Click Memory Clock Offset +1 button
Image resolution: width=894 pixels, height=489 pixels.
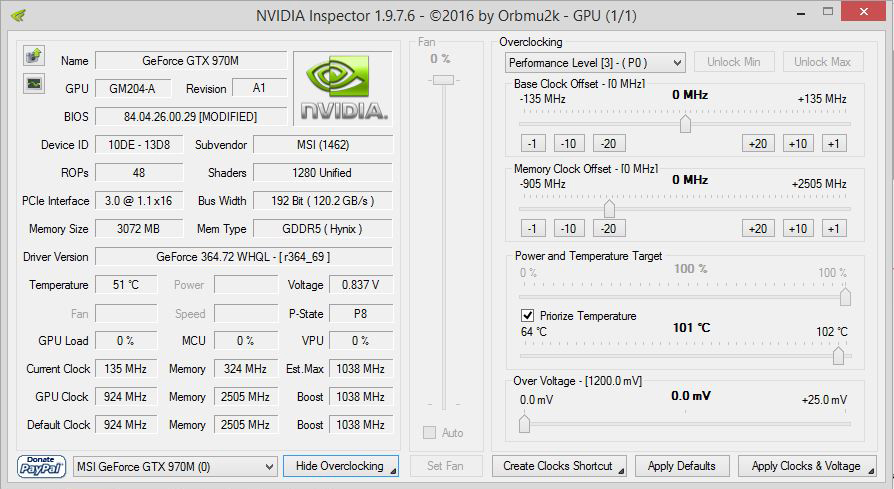(x=834, y=229)
